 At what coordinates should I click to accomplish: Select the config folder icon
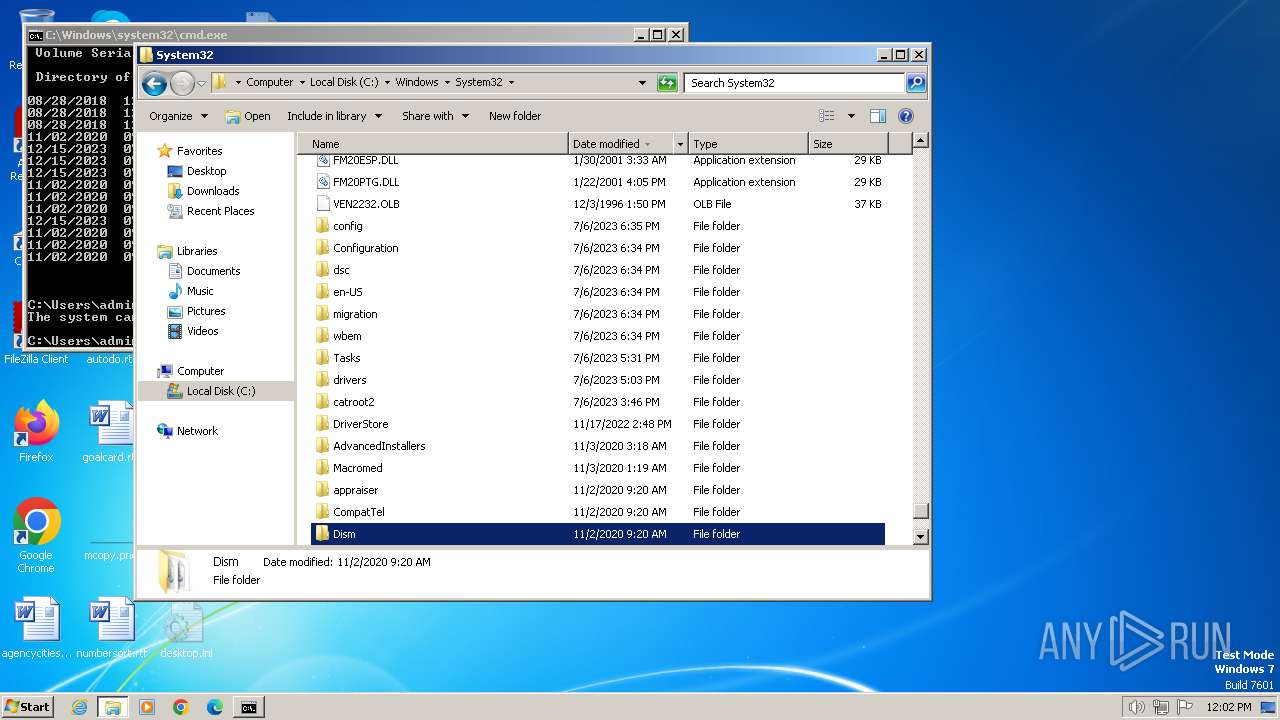click(323, 226)
